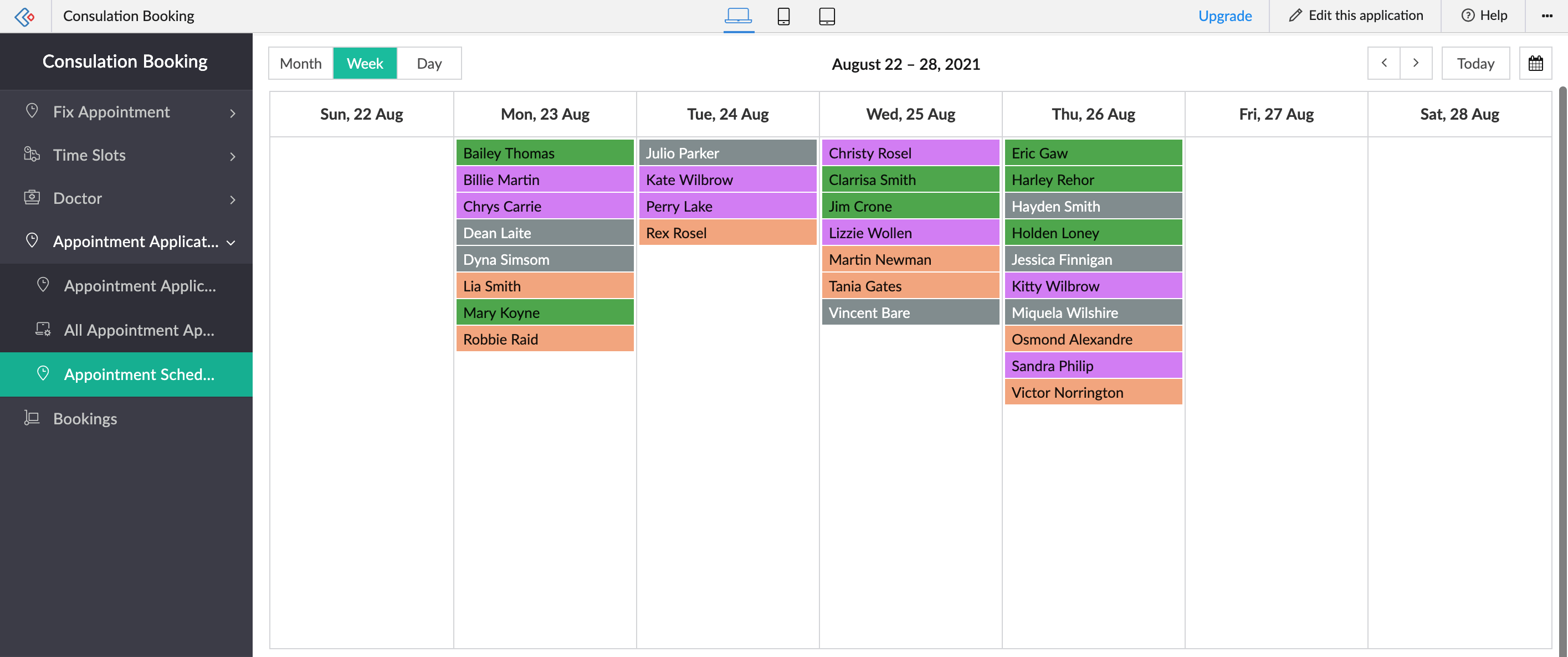Viewport: 1568px width, 657px height.
Task: Open Bailey Thomas appointment
Action: pos(545,153)
